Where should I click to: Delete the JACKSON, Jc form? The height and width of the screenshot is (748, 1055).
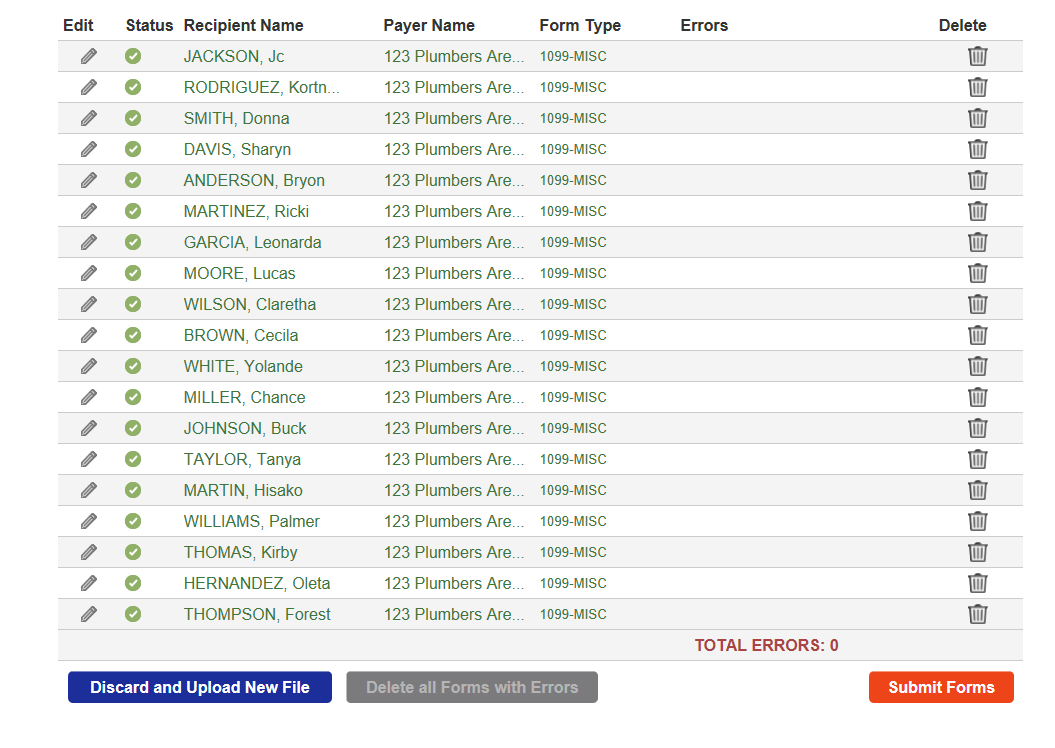pyautogui.click(x=978, y=56)
